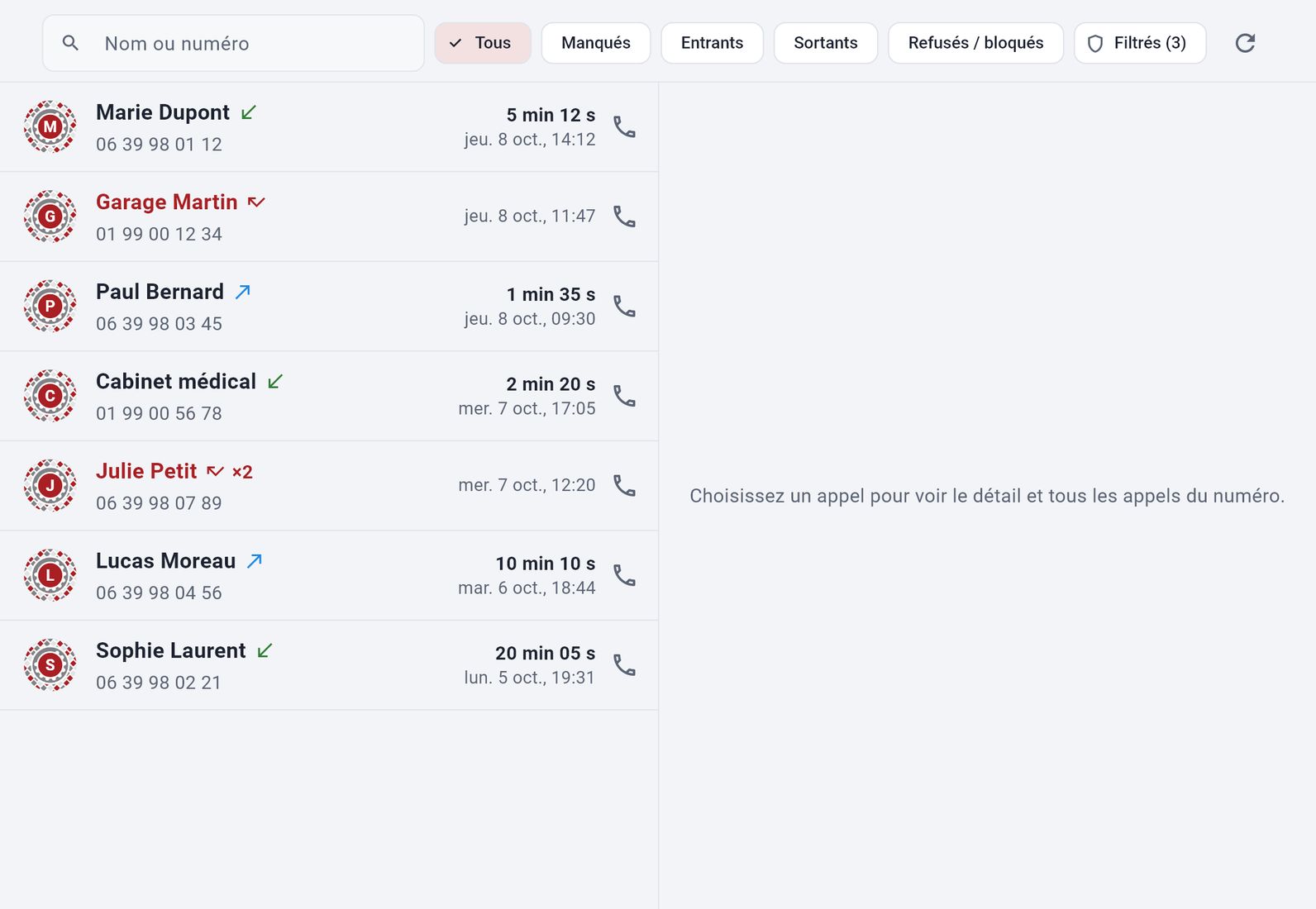The image size is (1316, 909).
Task: Phone Sophie Laurent via call icon
Action: [625, 665]
